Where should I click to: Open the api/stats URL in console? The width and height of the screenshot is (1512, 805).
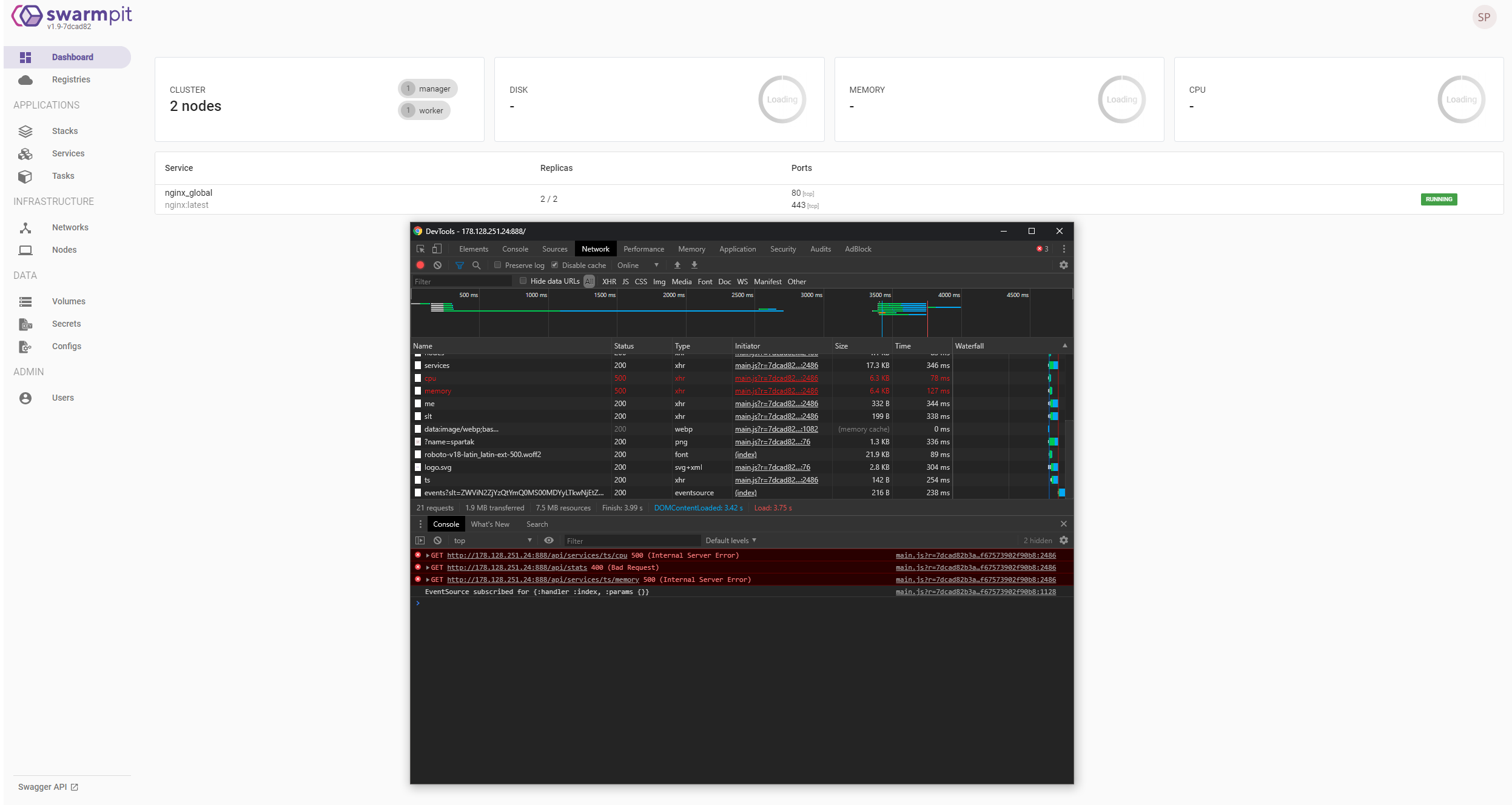tap(517, 567)
